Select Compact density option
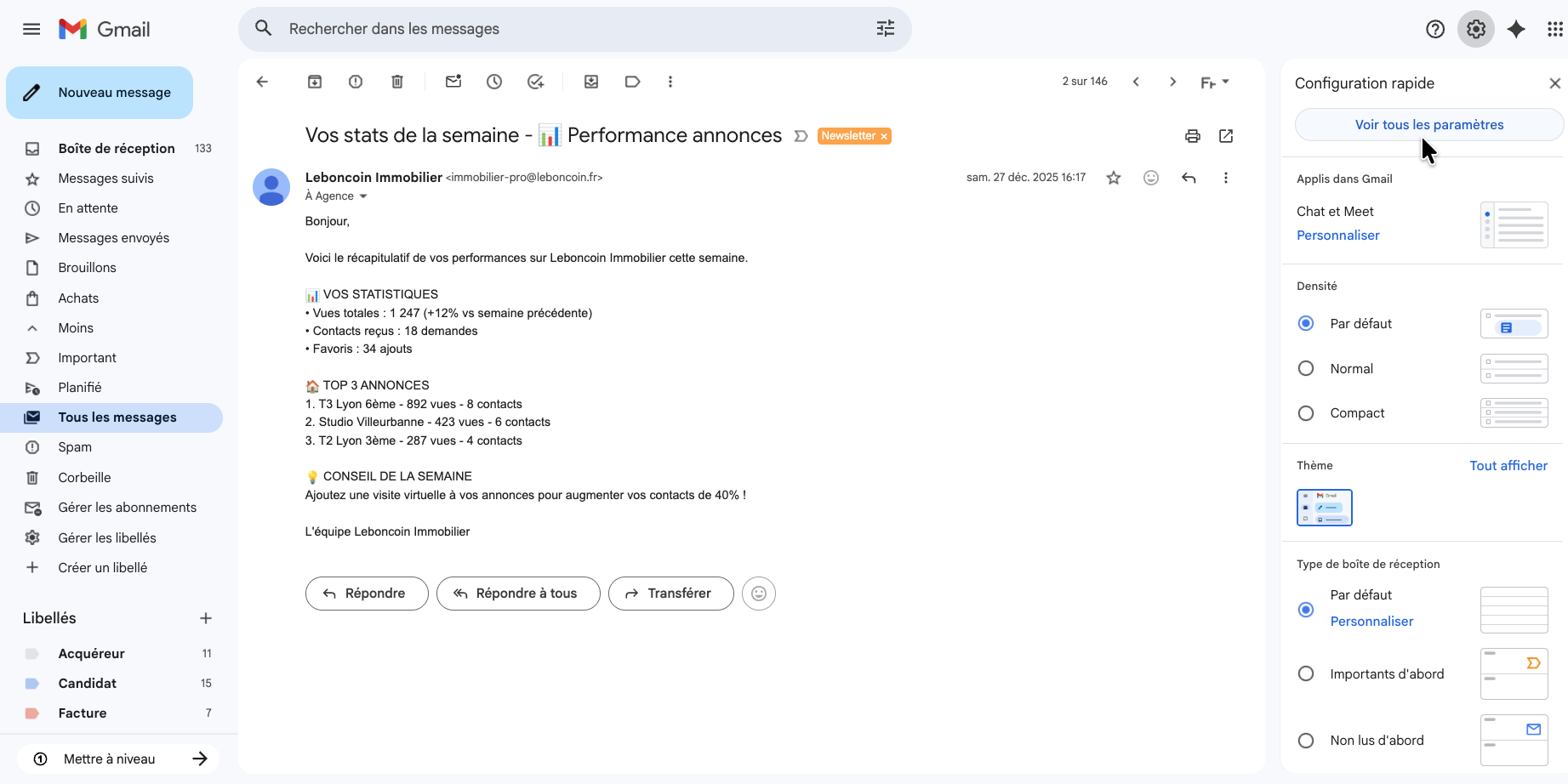This screenshot has width=1568, height=784. tap(1306, 413)
